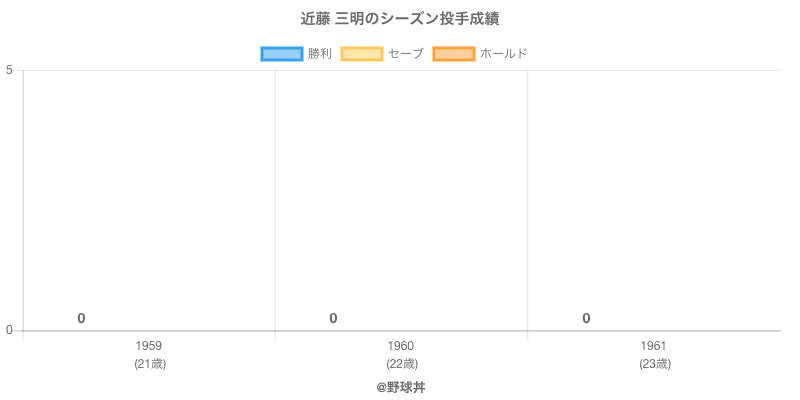Toggle the ホールド series legend label
The height and width of the screenshot is (400, 800).
point(503,54)
